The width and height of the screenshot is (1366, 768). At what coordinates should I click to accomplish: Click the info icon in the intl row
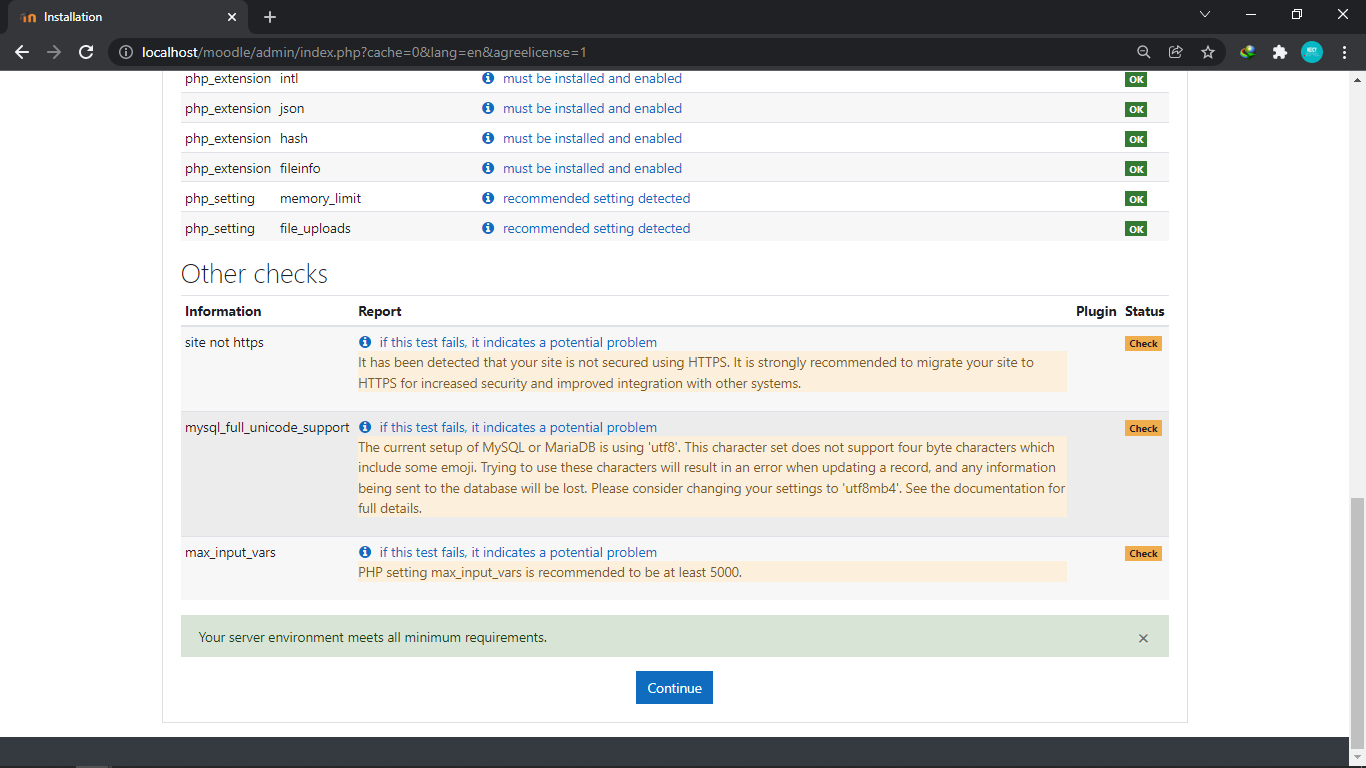click(x=488, y=78)
